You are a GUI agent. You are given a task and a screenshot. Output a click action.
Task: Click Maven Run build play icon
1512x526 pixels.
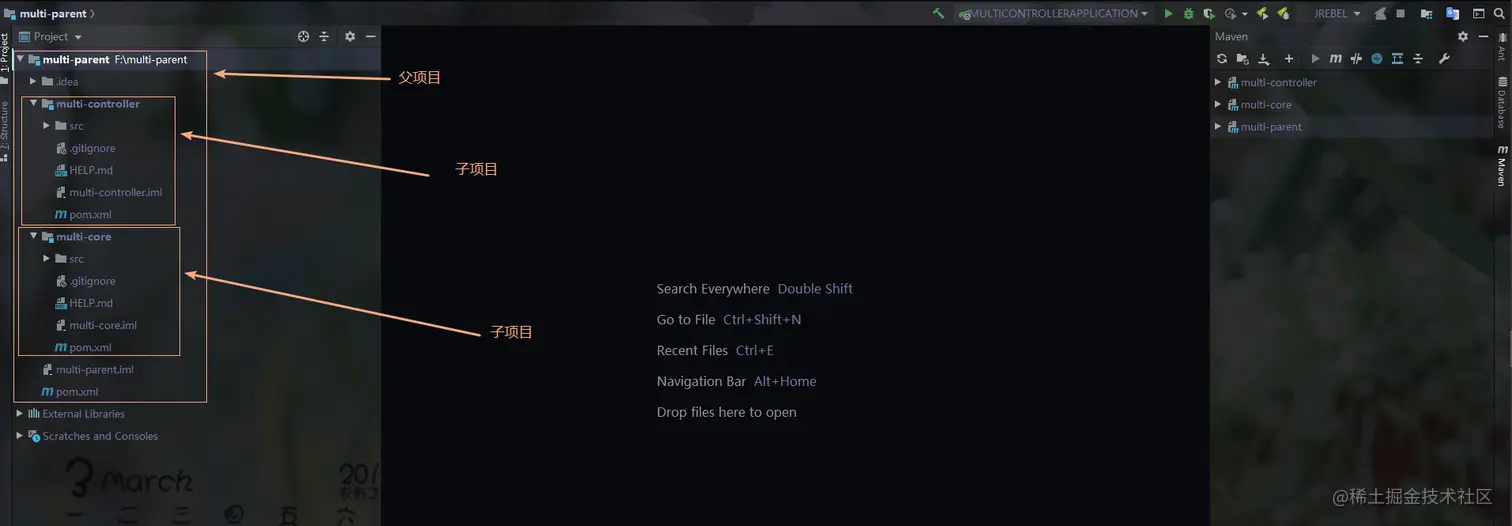tap(1316, 59)
